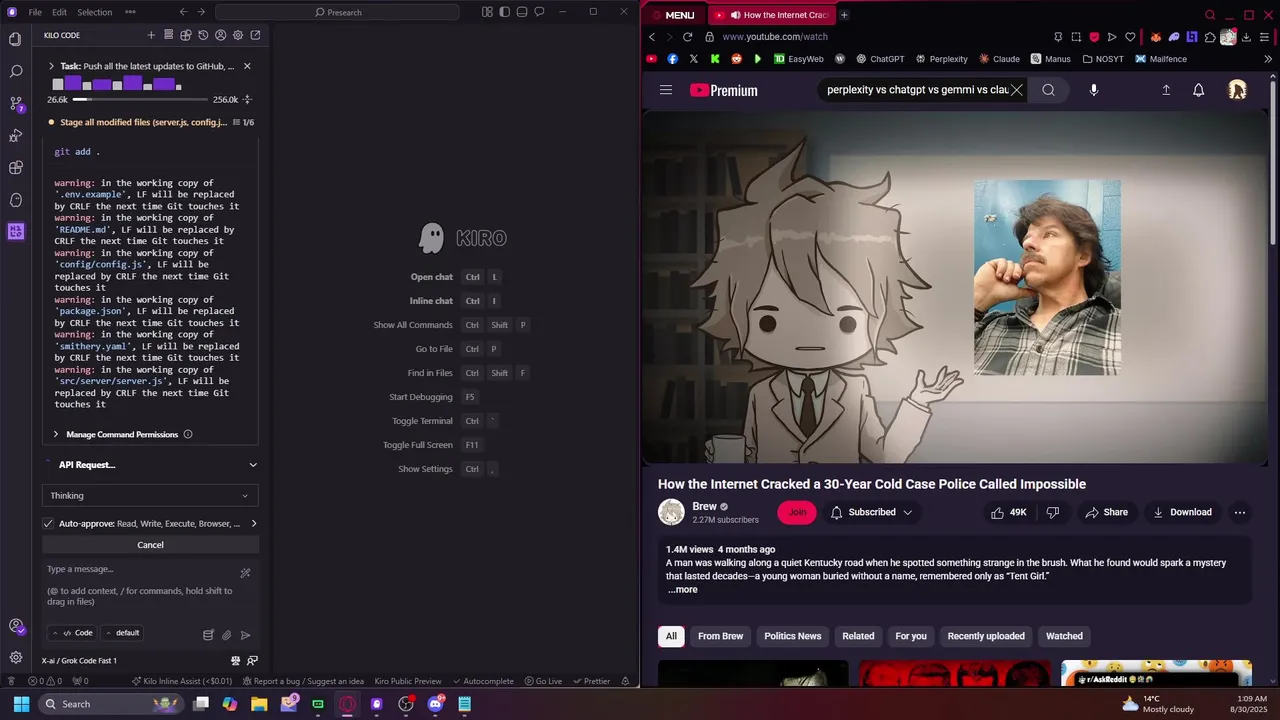Open Source Control view with 7 badge
1280x720 pixels.
coord(15,103)
